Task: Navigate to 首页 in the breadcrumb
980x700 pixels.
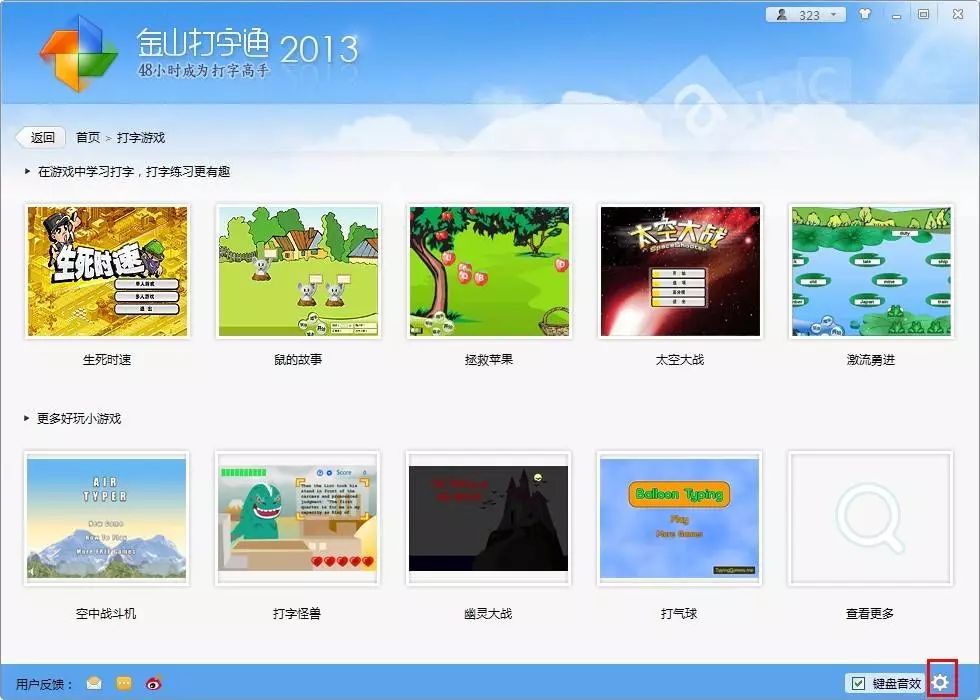Action: pos(88,138)
